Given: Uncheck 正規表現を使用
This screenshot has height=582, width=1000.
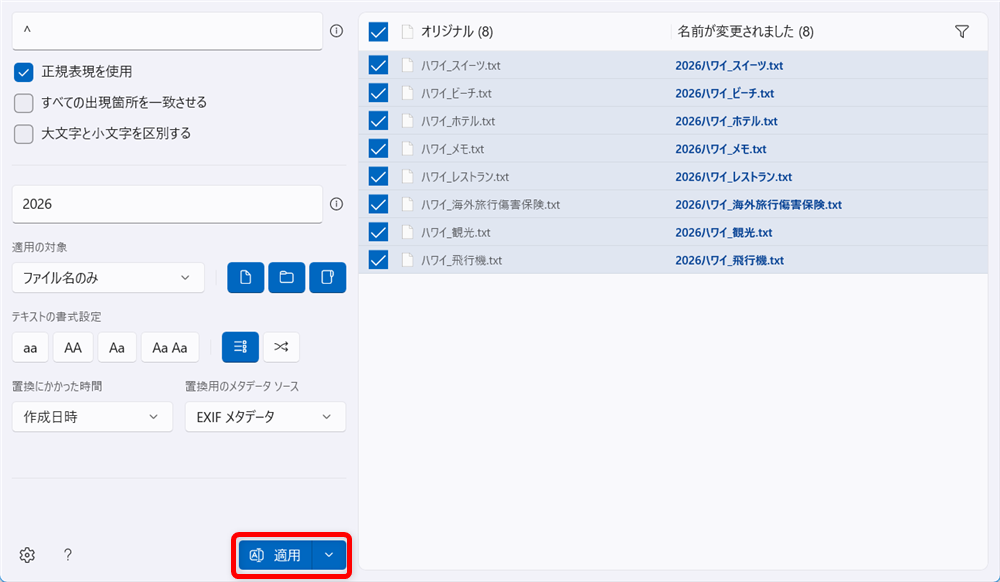Looking at the screenshot, I should pos(23,71).
